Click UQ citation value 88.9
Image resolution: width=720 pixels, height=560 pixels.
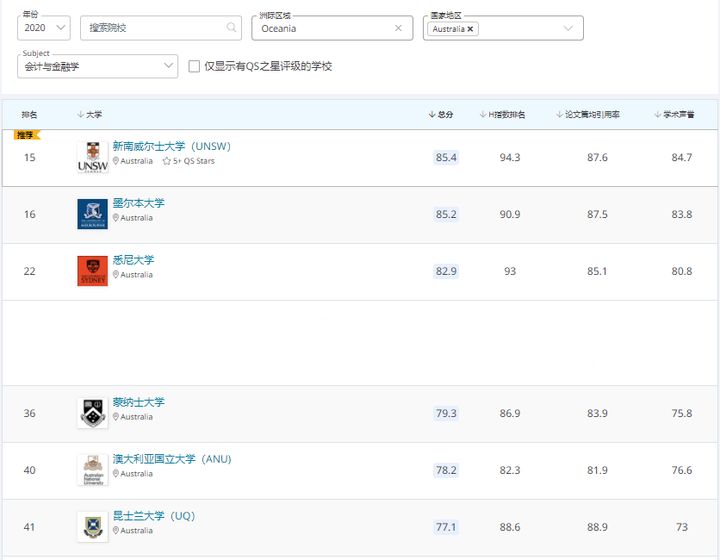[597, 527]
